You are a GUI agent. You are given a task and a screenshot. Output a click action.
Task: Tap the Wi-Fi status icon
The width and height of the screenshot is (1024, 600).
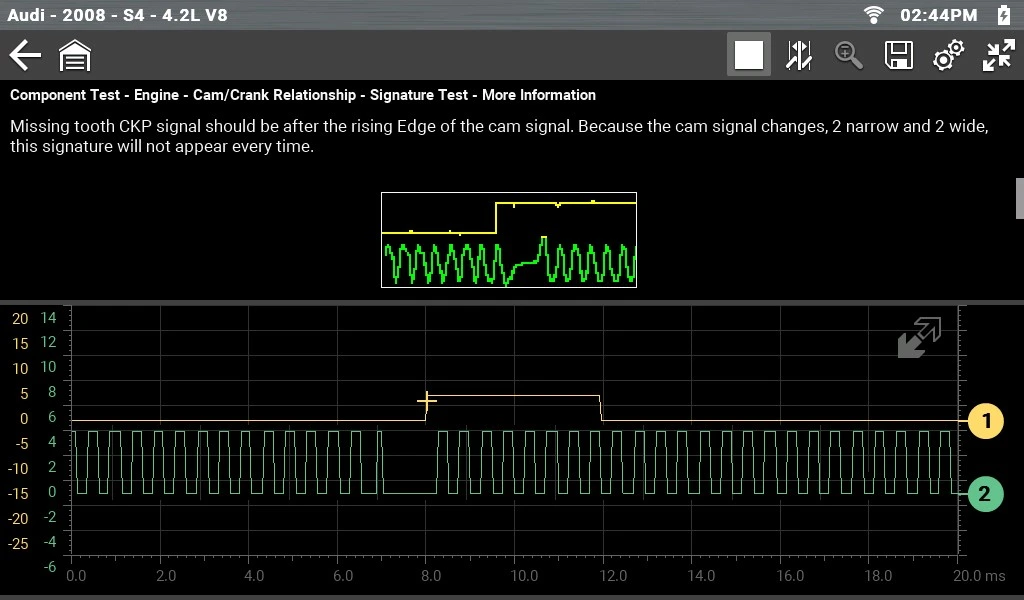point(875,15)
